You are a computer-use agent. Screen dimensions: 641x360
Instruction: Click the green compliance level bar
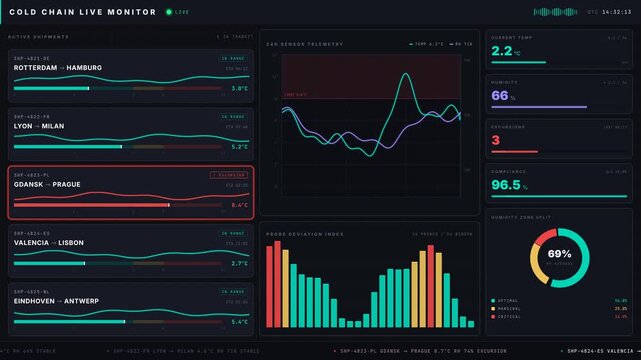point(559,197)
